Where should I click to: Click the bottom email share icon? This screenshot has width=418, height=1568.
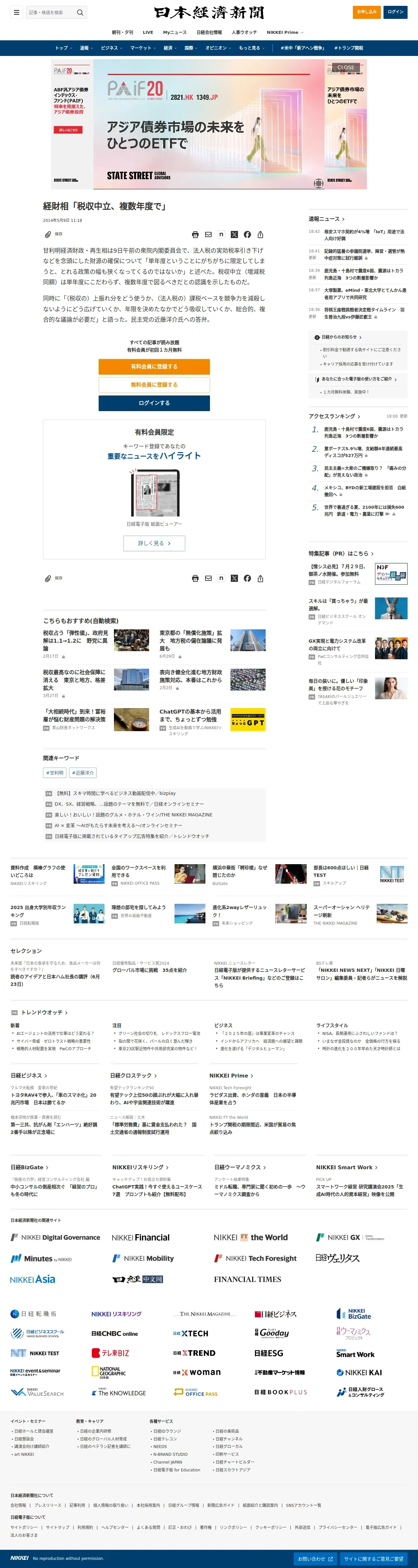[x=208, y=578]
